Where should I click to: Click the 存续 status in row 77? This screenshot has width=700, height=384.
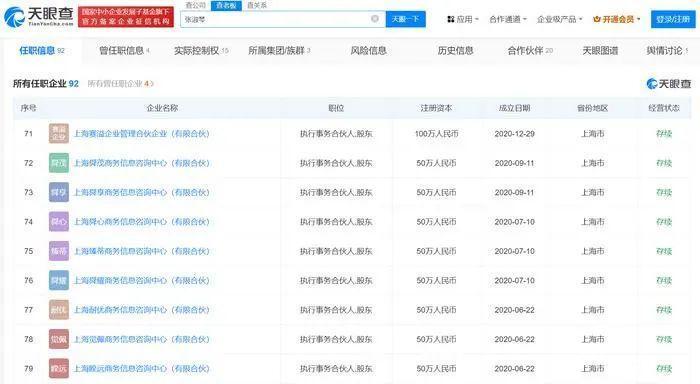[x=664, y=310]
